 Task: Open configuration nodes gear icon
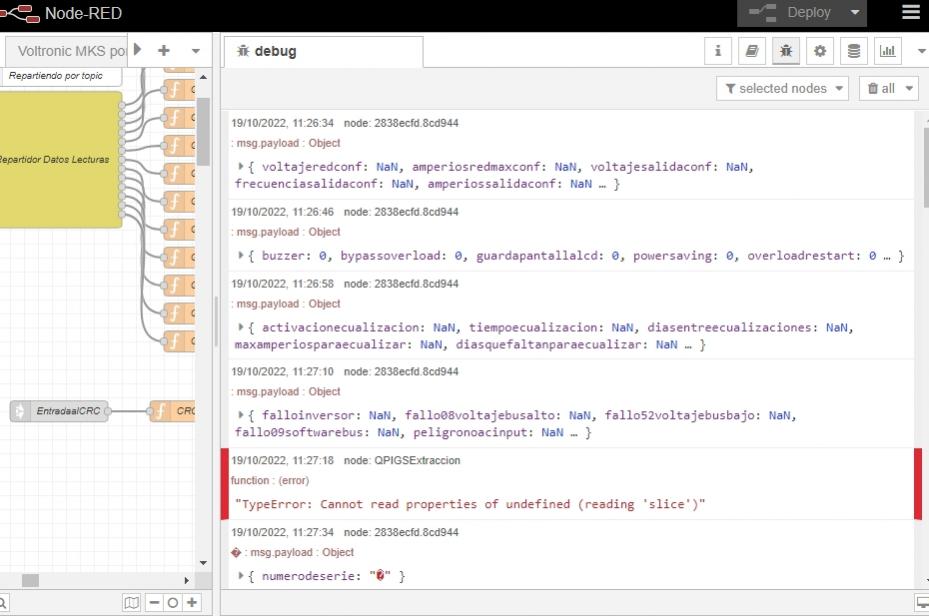(820, 51)
